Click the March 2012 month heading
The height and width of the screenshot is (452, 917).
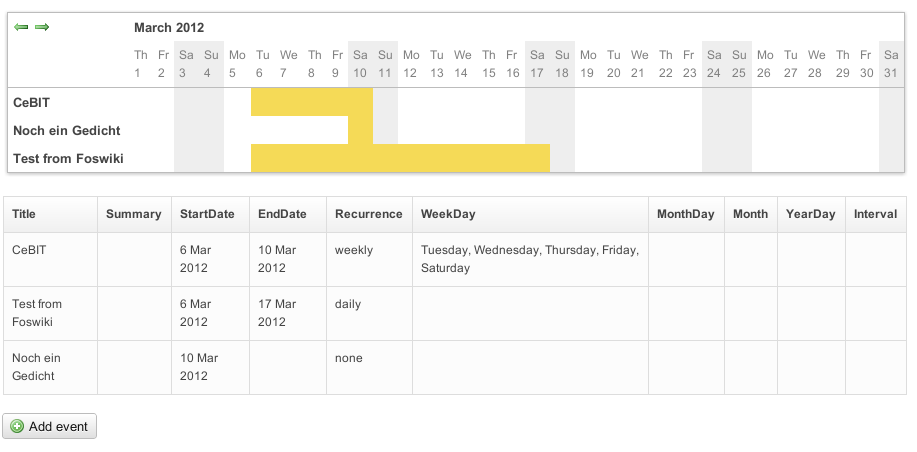pyautogui.click(x=169, y=28)
